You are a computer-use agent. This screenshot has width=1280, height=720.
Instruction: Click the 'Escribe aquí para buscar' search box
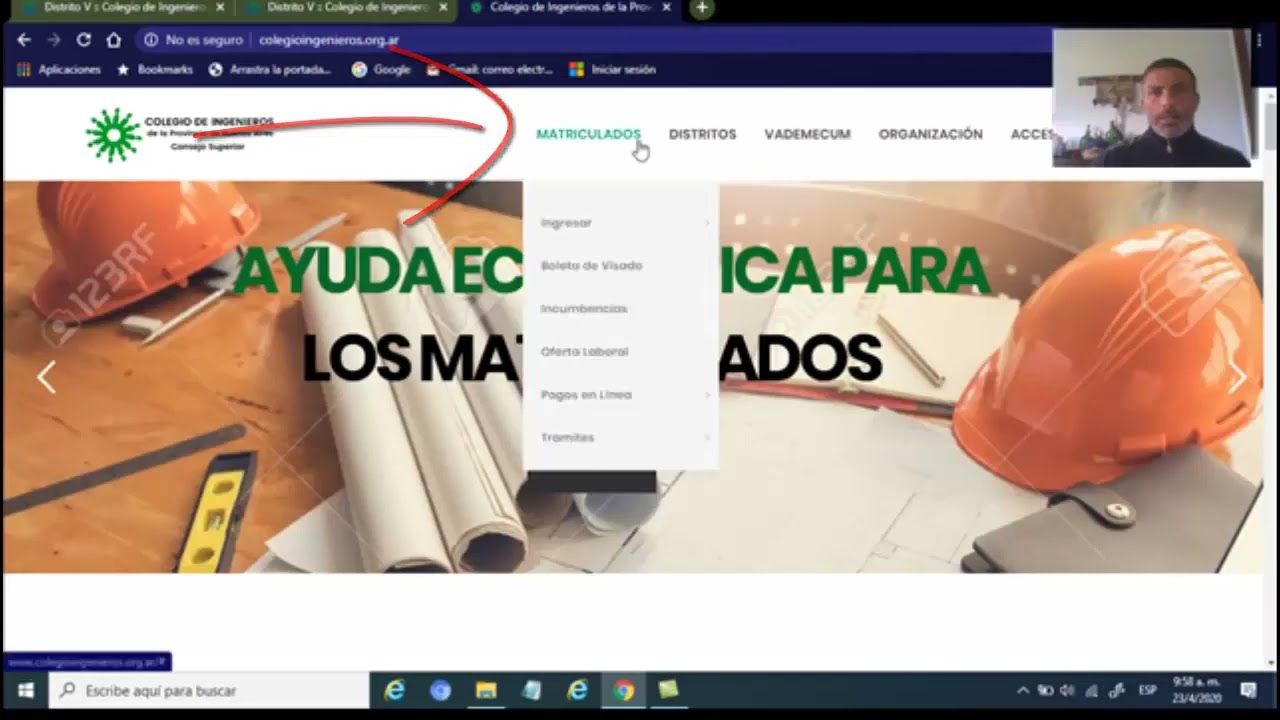click(209, 690)
